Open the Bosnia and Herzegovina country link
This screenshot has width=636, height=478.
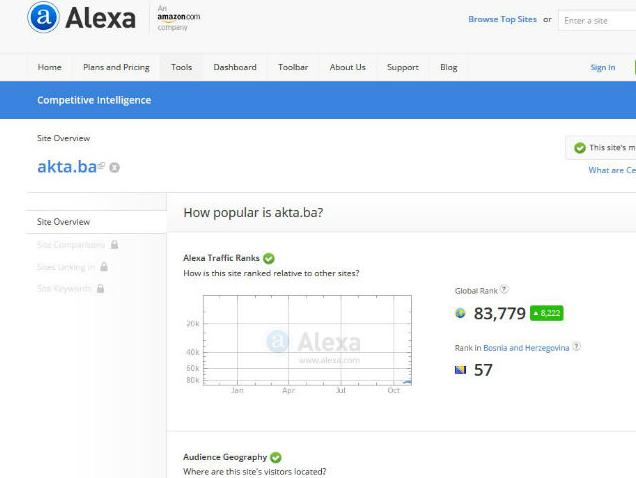526,348
